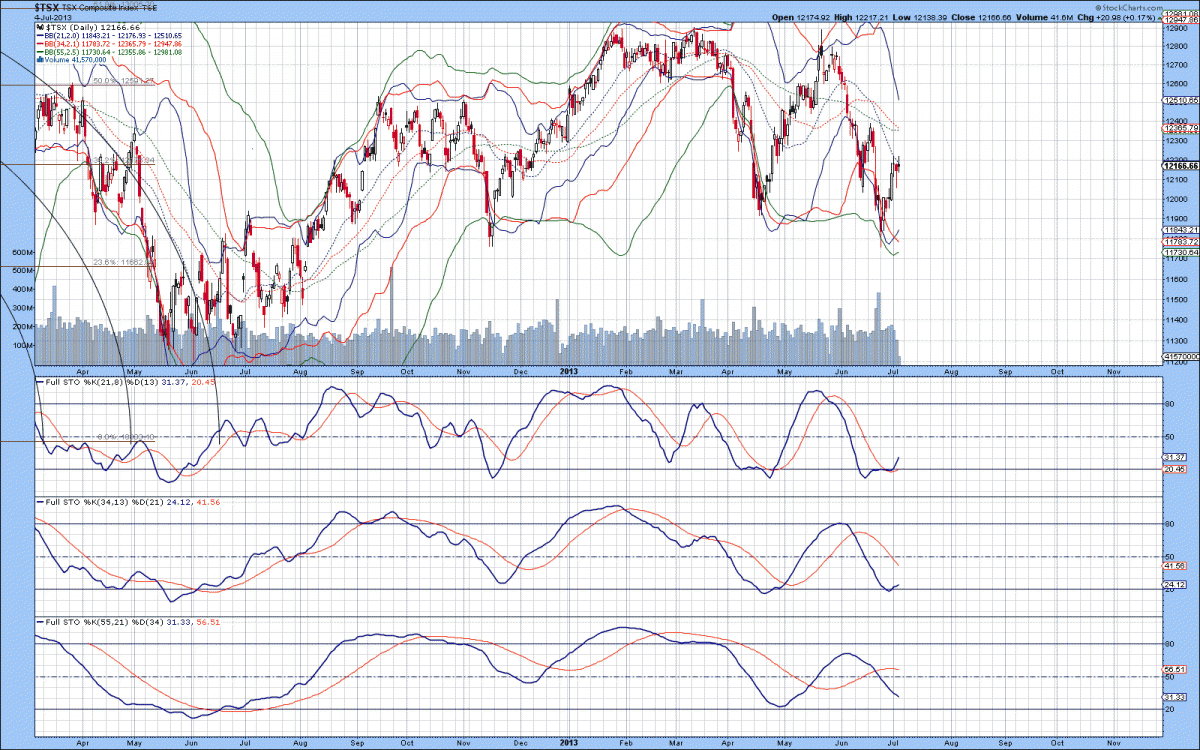Image resolution: width=1200 pixels, height=750 pixels.
Task: Click the Volume 41,570,000 legend icon
Action: [38, 60]
